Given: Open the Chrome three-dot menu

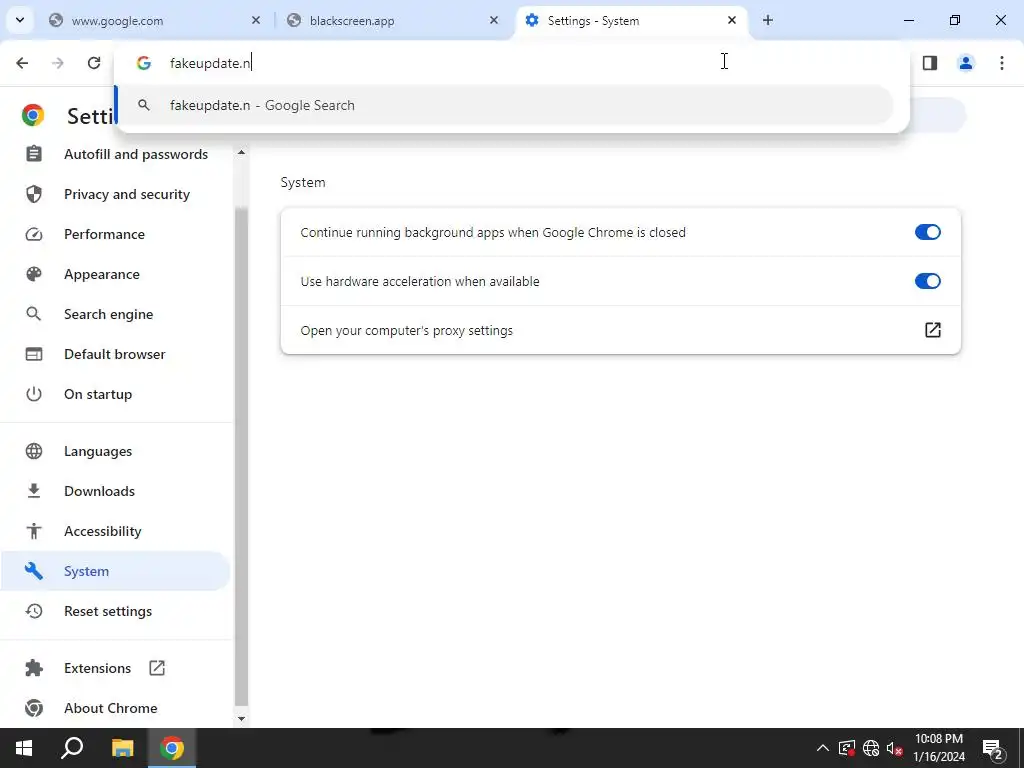Looking at the screenshot, I should [x=1002, y=63].
